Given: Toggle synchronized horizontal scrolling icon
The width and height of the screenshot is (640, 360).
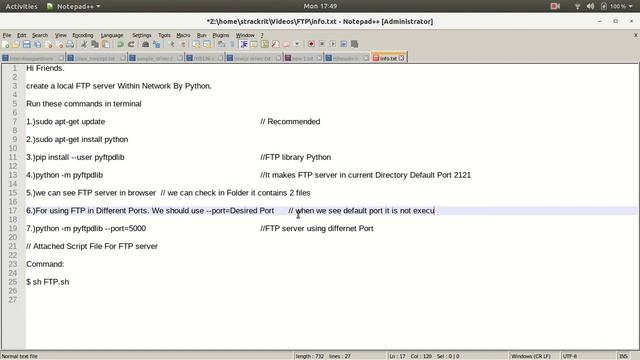Looking at the screenshot, I should coord(207,44).
